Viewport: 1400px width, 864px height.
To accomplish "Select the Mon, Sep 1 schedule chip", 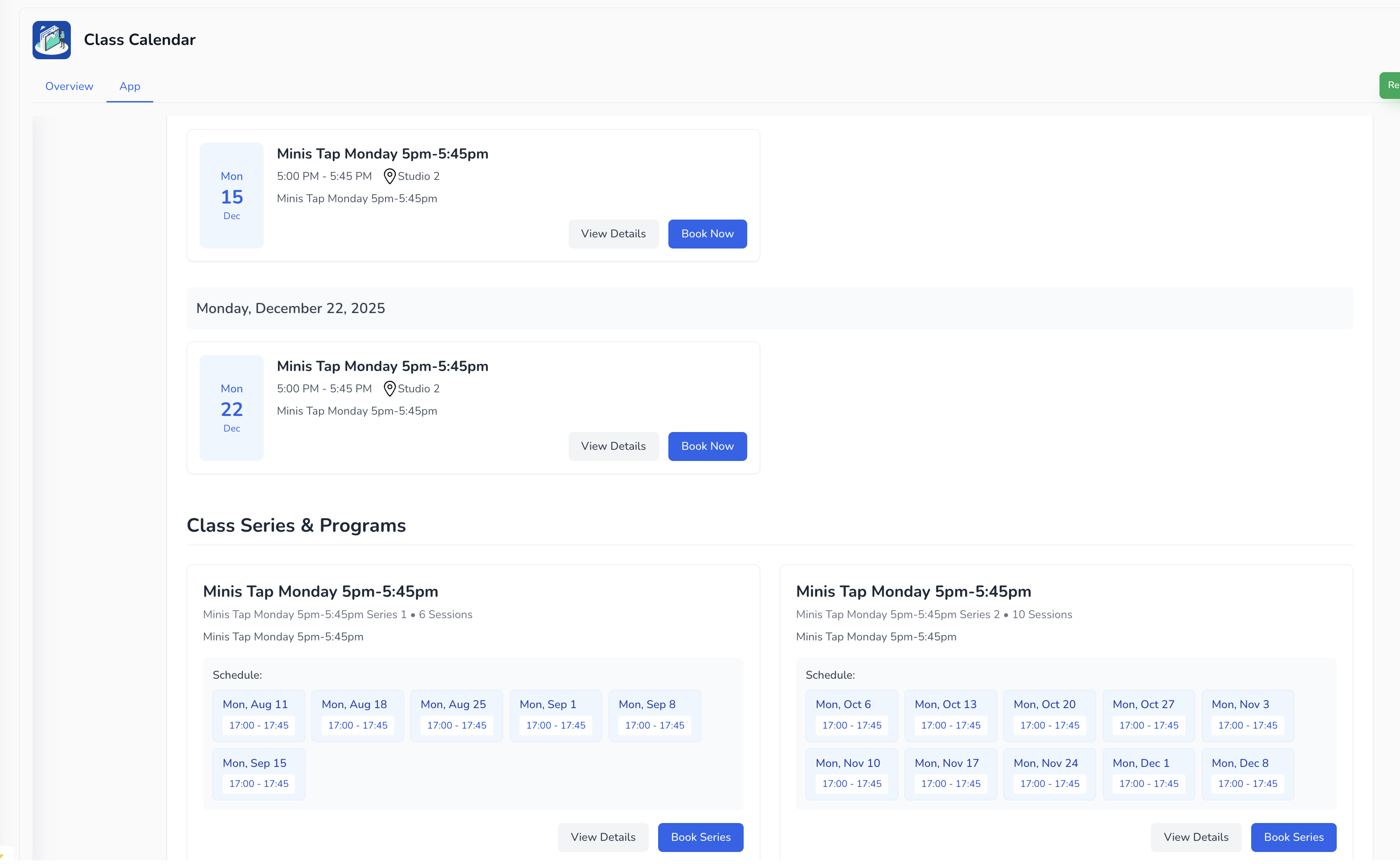I will 555,716.
